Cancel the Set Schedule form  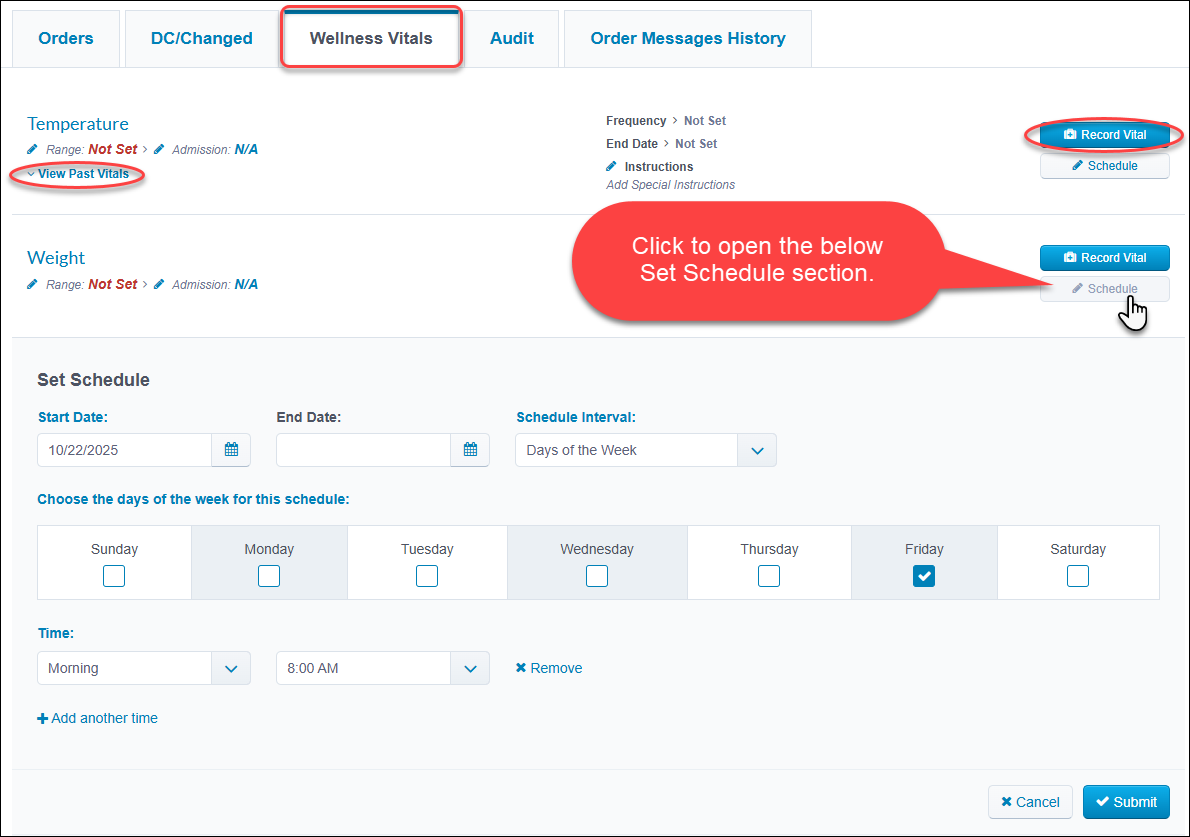1030,802
